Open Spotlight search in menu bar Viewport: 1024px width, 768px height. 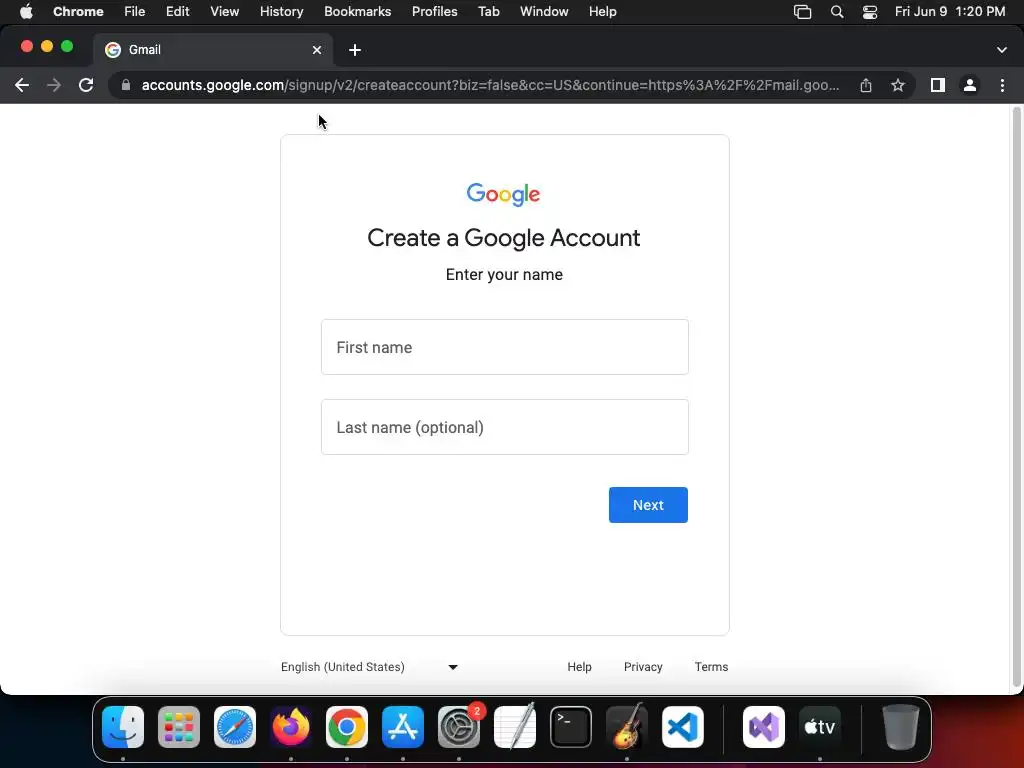837,12
